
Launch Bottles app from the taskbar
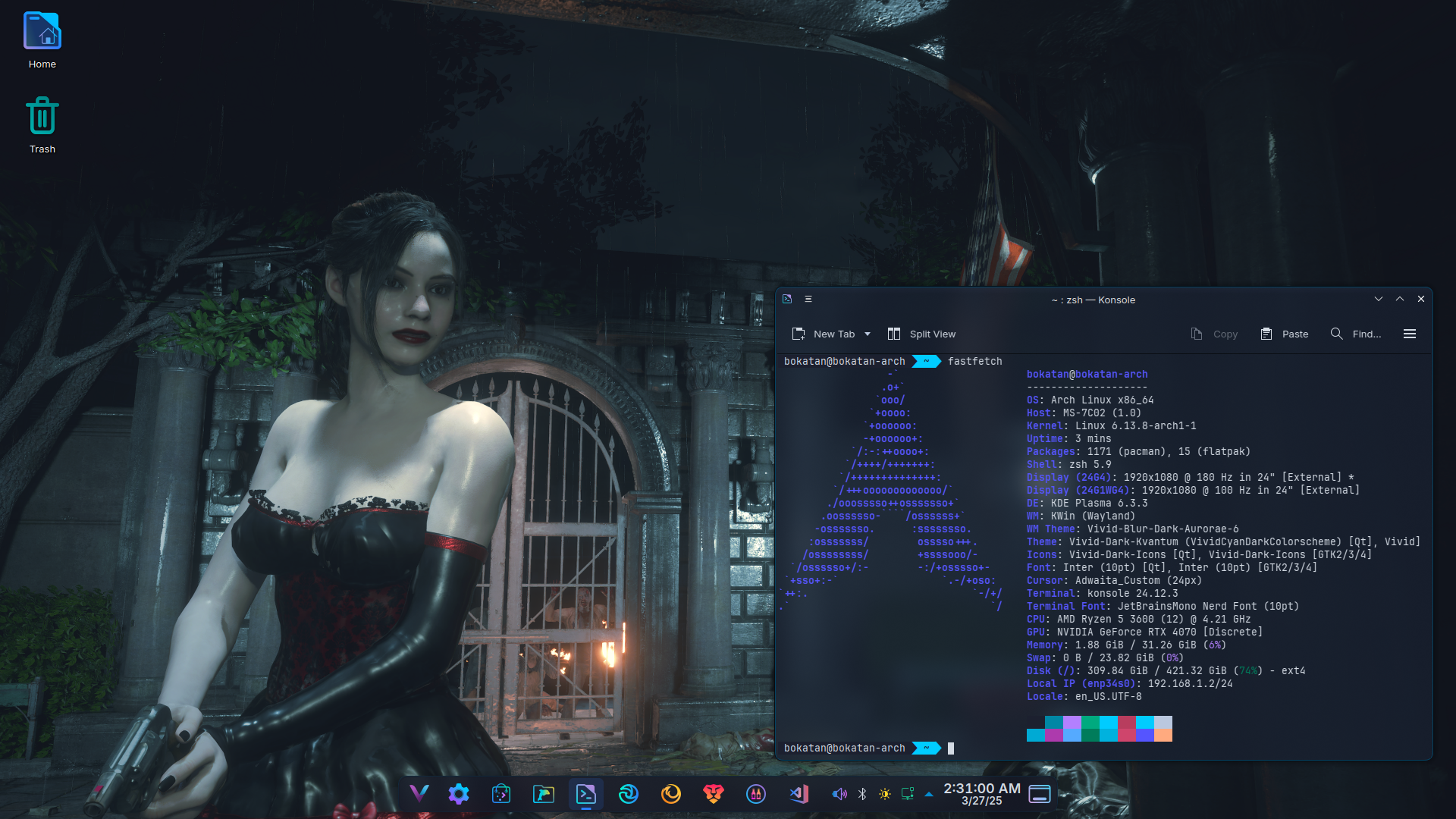(x=756, y=794)
